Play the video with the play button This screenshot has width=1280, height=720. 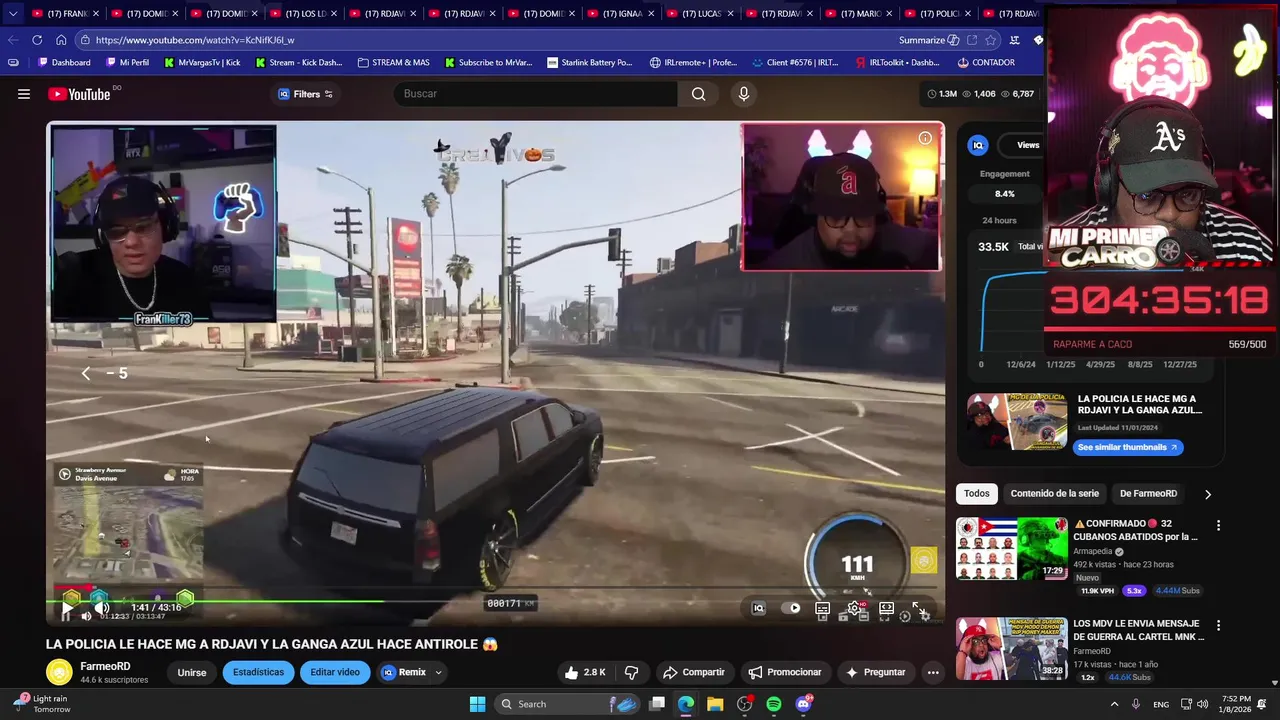[x=67, y=608]
